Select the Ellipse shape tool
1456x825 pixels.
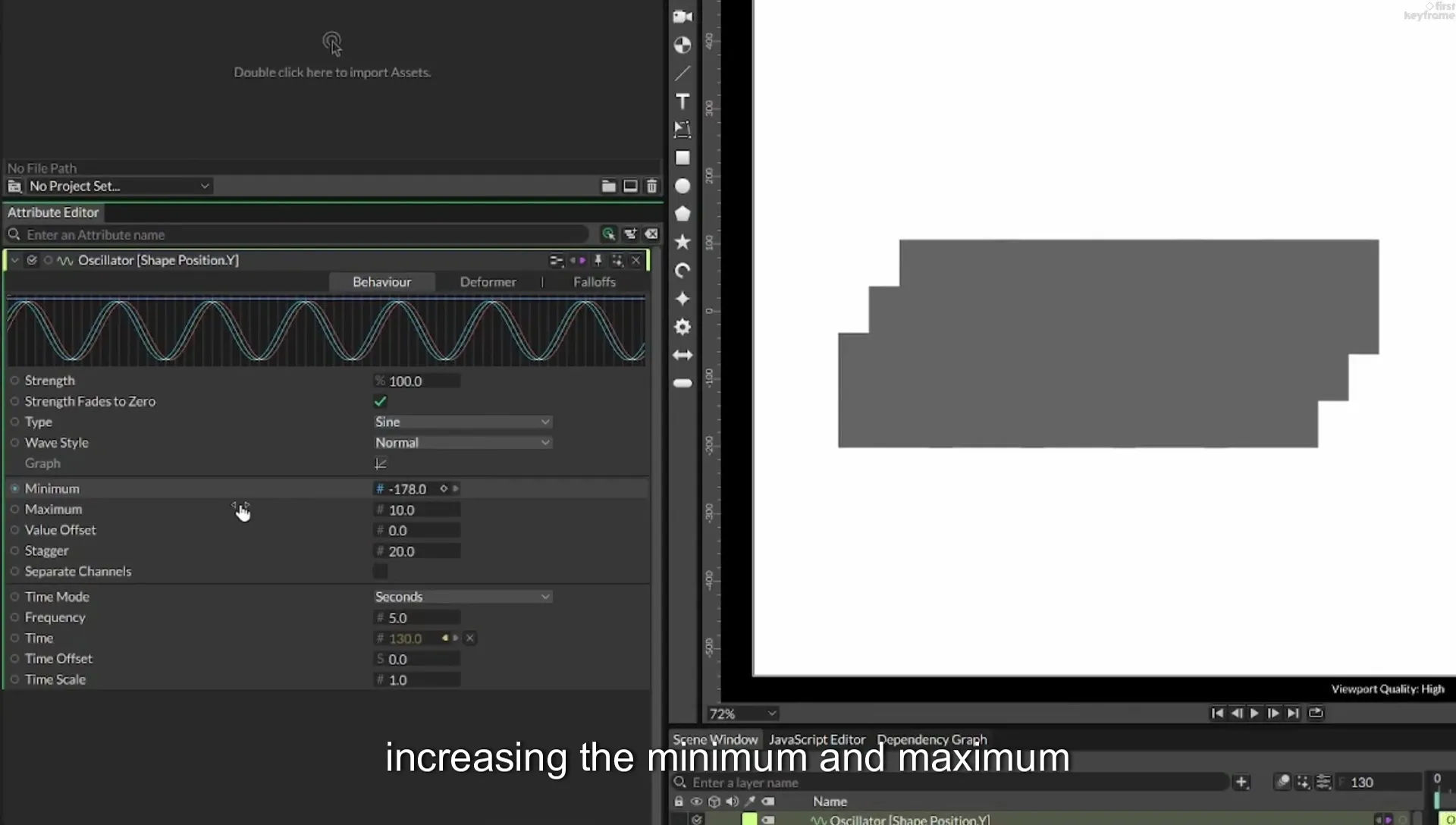coord(682,186)
